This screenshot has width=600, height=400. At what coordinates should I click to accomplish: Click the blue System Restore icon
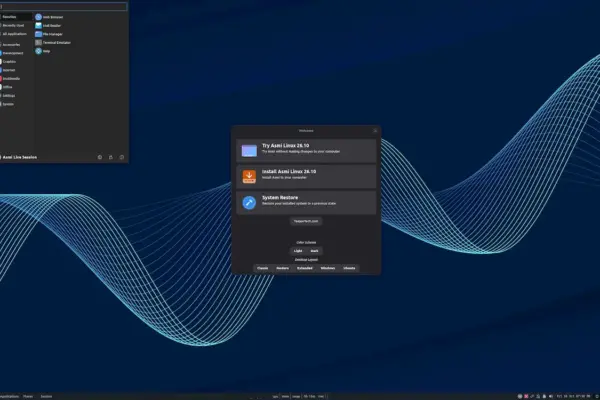pos(249,202)
